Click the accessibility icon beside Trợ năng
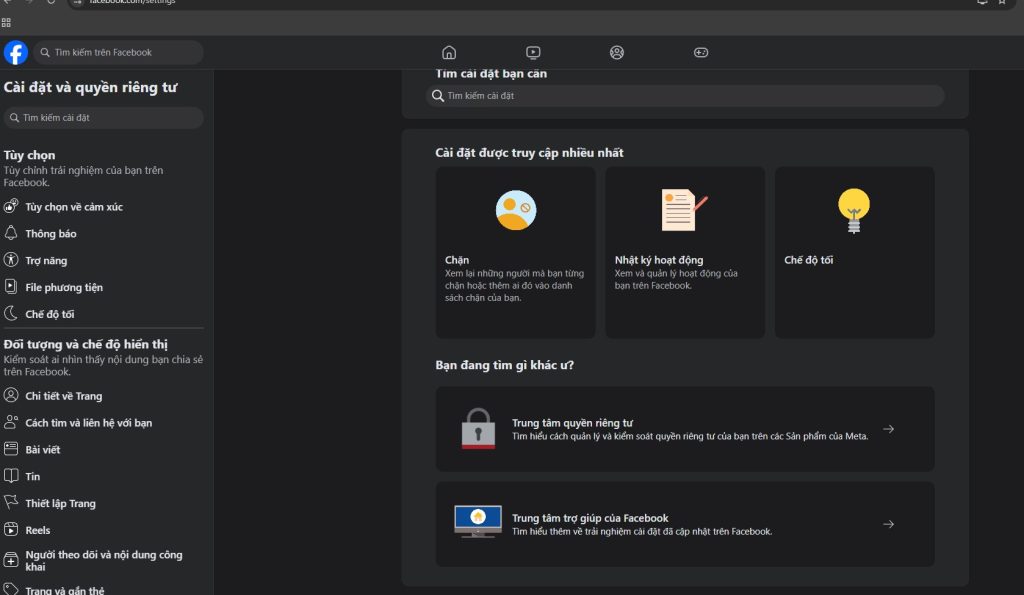 pos(11,260)
